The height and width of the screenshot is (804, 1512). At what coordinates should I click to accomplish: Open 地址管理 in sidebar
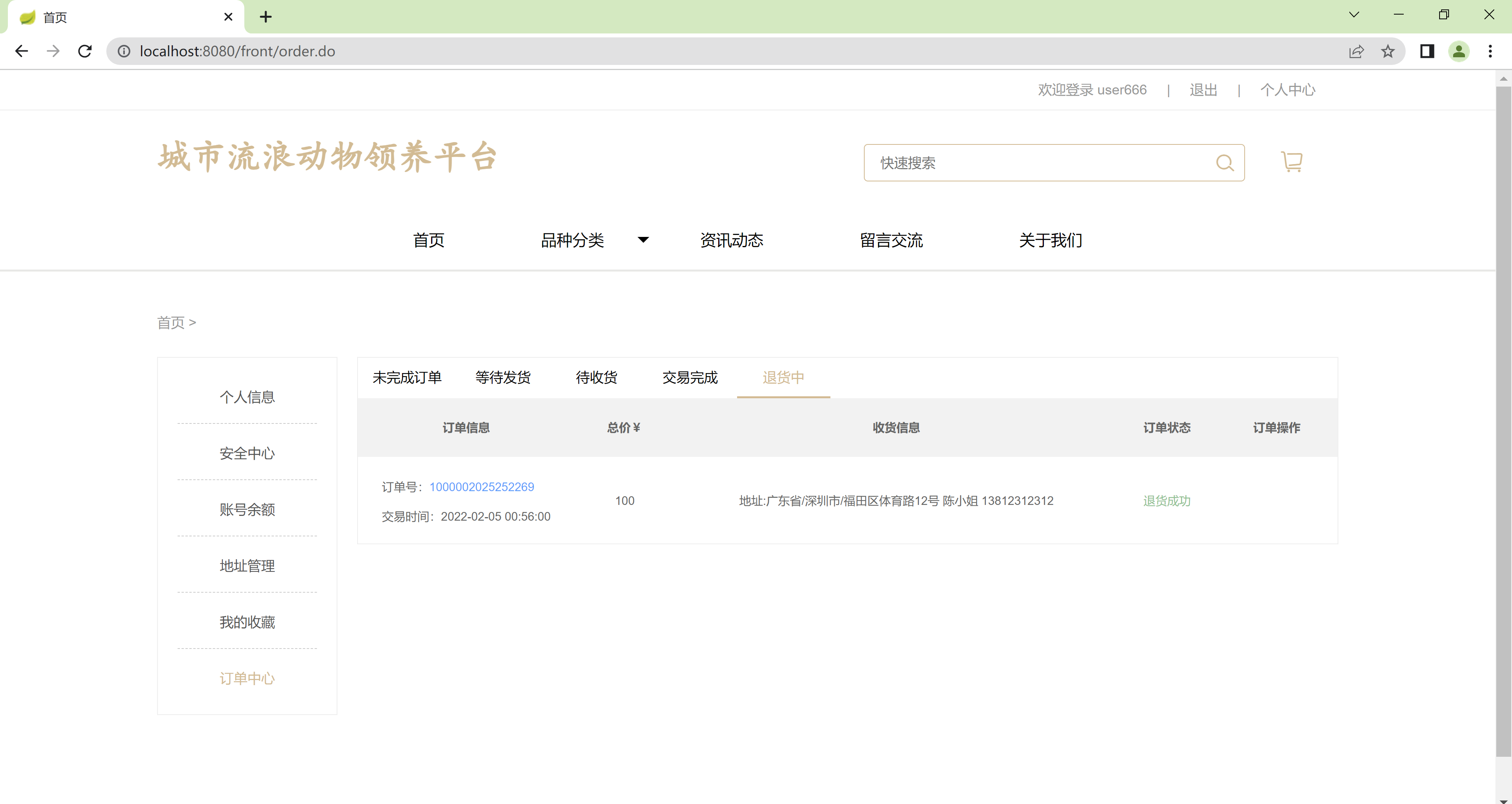tap(247, 566)
